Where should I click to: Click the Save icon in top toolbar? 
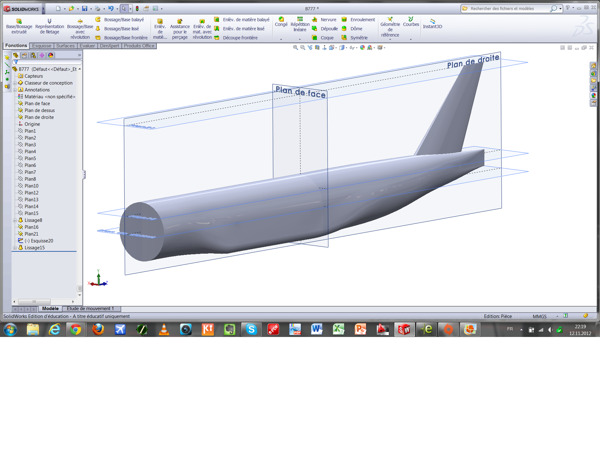(x=85, y=8)
